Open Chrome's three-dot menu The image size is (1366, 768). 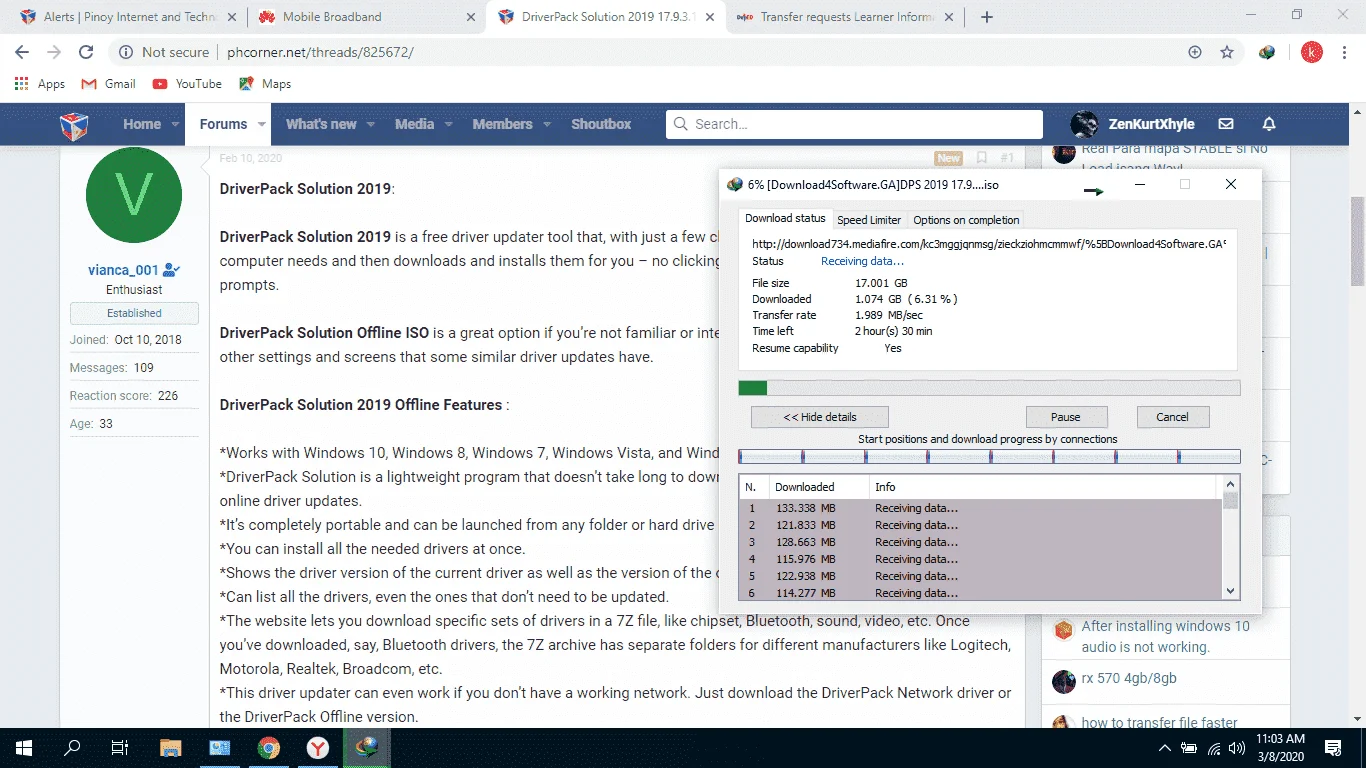(1346, 52)
